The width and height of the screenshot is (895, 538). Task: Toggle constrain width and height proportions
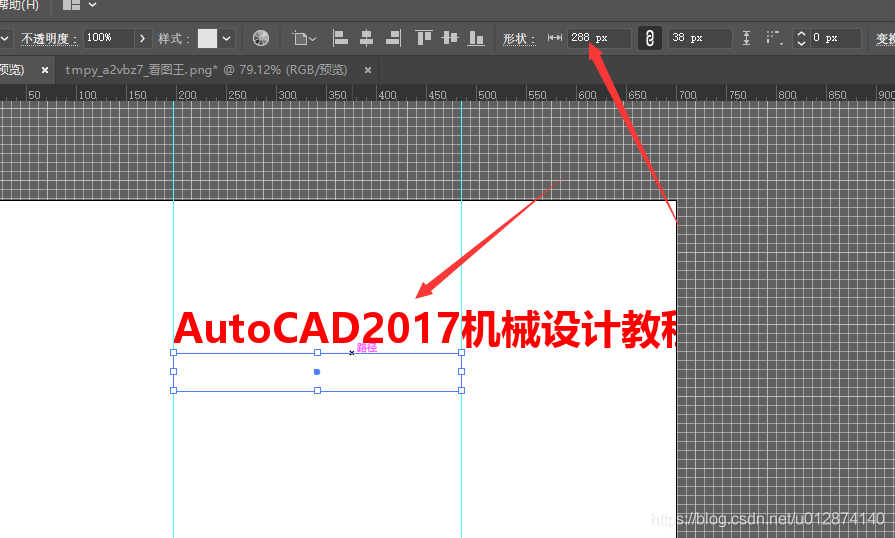[x=650, y=38]
